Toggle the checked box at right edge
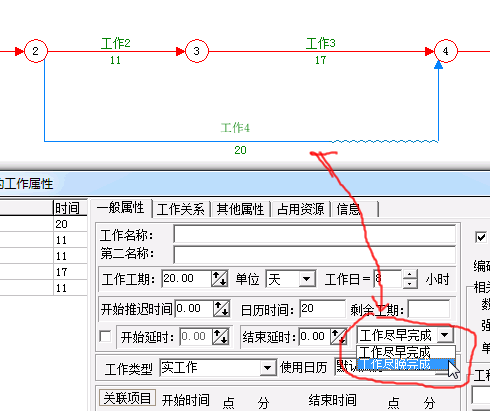The height and width of the screenshot is (411, 490). 481,237
